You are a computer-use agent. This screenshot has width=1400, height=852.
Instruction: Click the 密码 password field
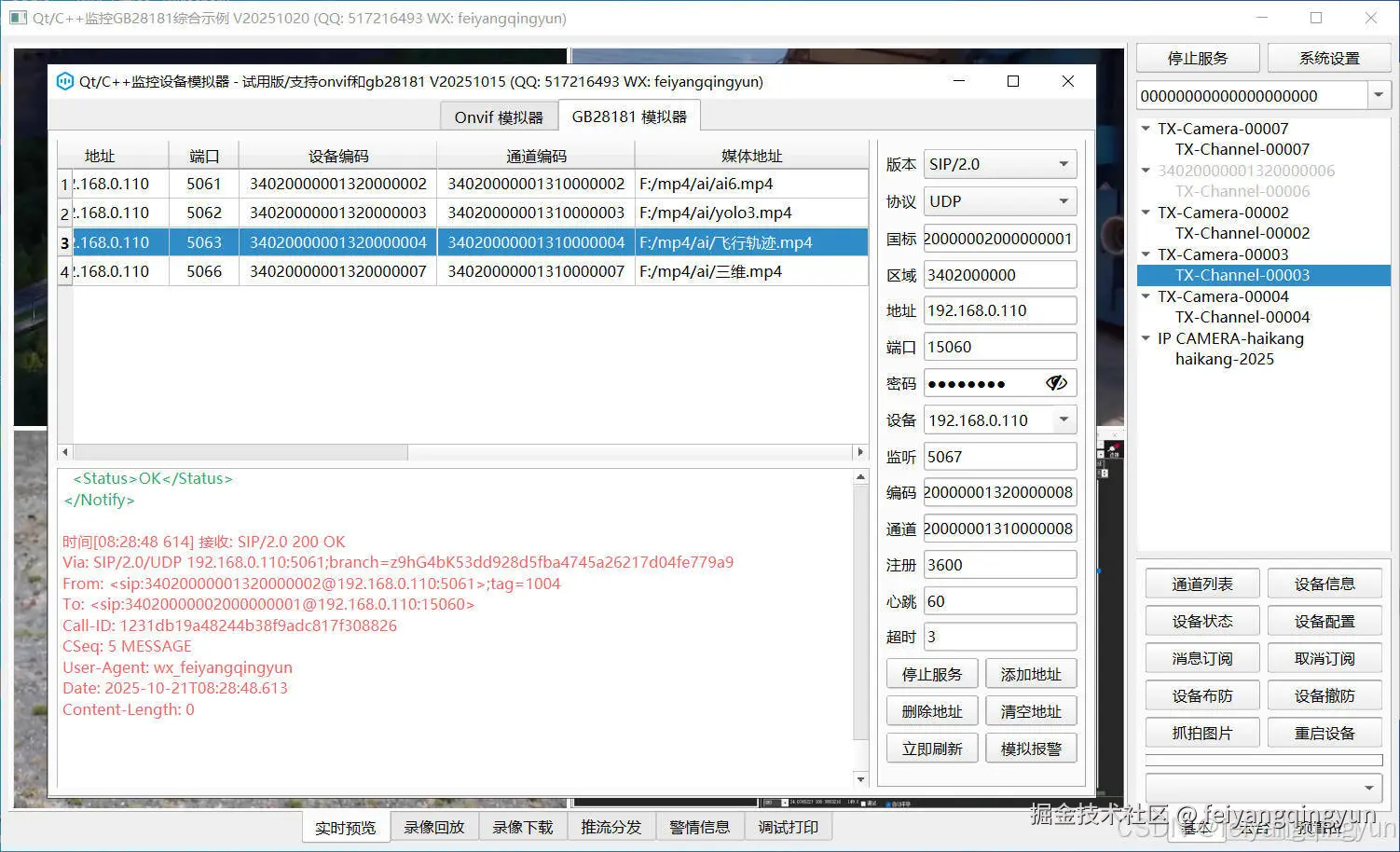click(x=1000, y=383)
